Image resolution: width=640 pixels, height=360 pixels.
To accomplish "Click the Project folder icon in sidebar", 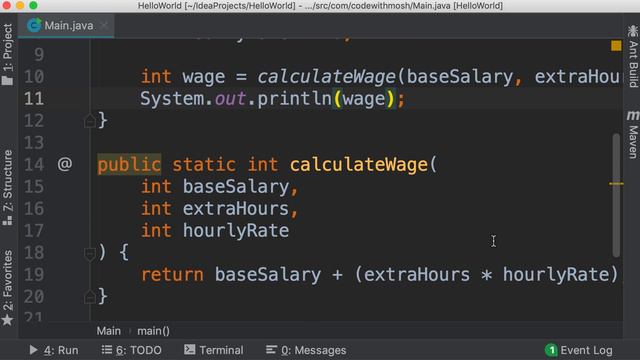I will [7, 80].
